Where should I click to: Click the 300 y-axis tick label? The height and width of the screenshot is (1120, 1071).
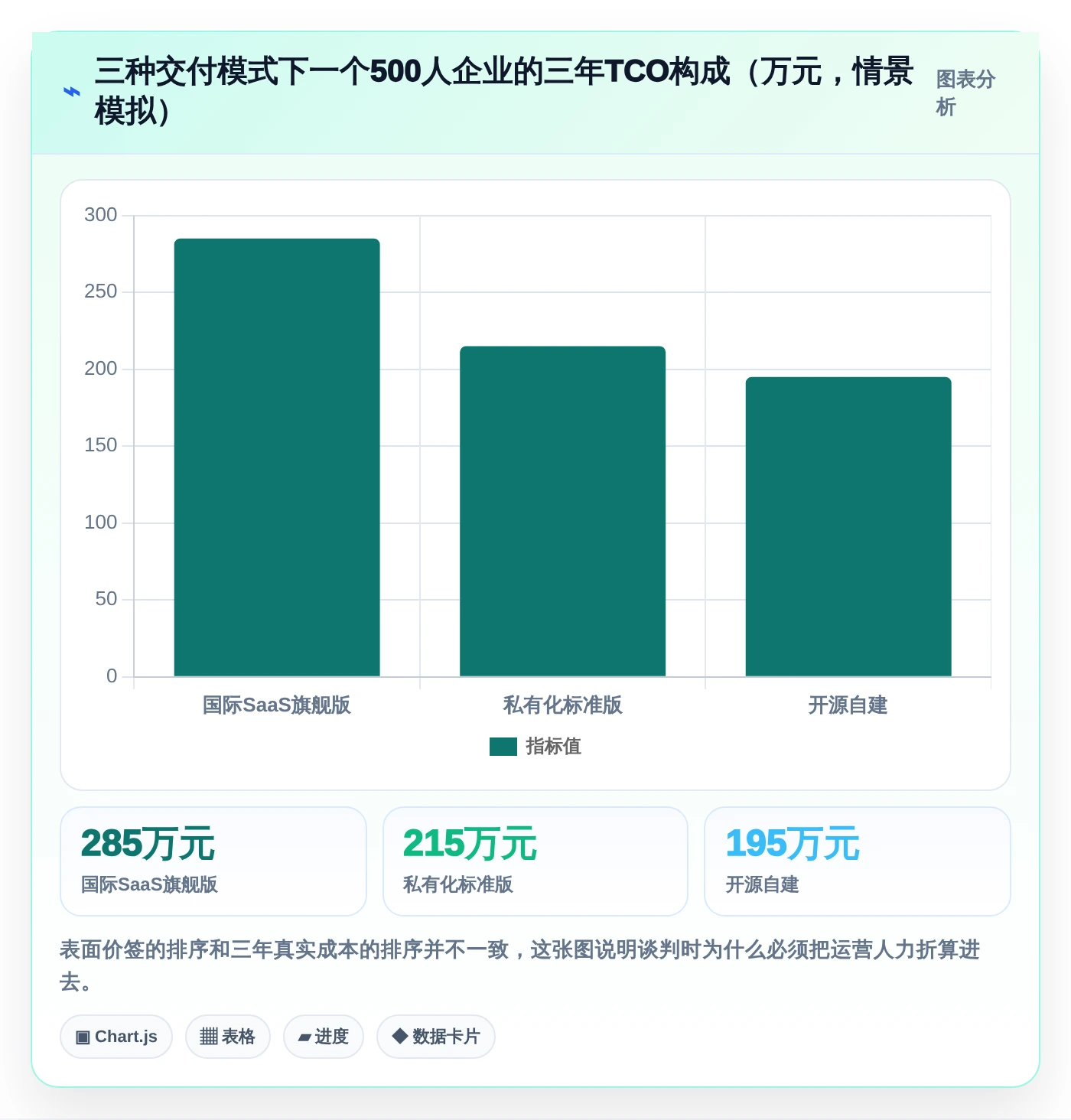point(101,215)
